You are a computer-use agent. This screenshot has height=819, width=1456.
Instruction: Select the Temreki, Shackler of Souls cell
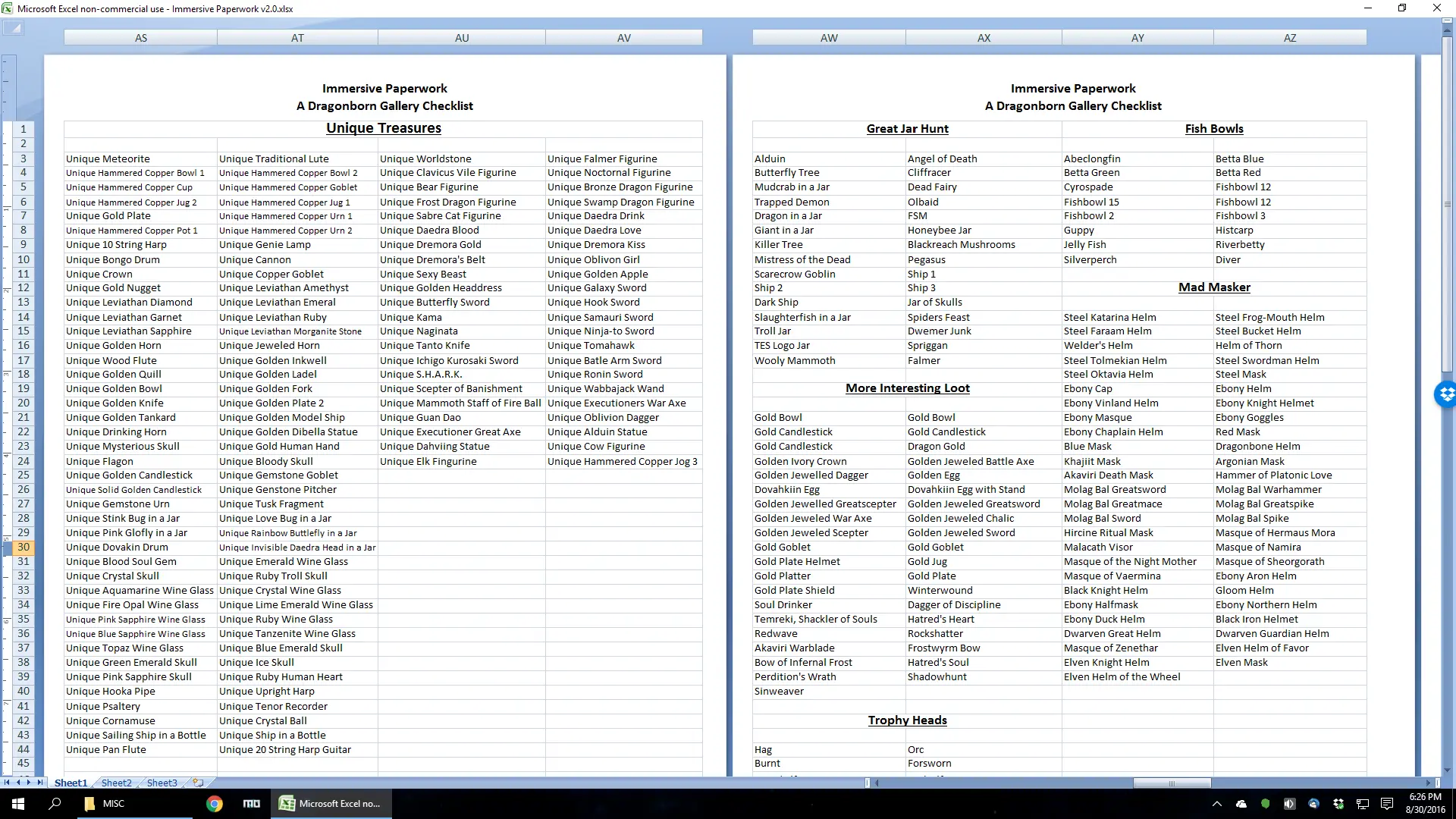(829, 619)
